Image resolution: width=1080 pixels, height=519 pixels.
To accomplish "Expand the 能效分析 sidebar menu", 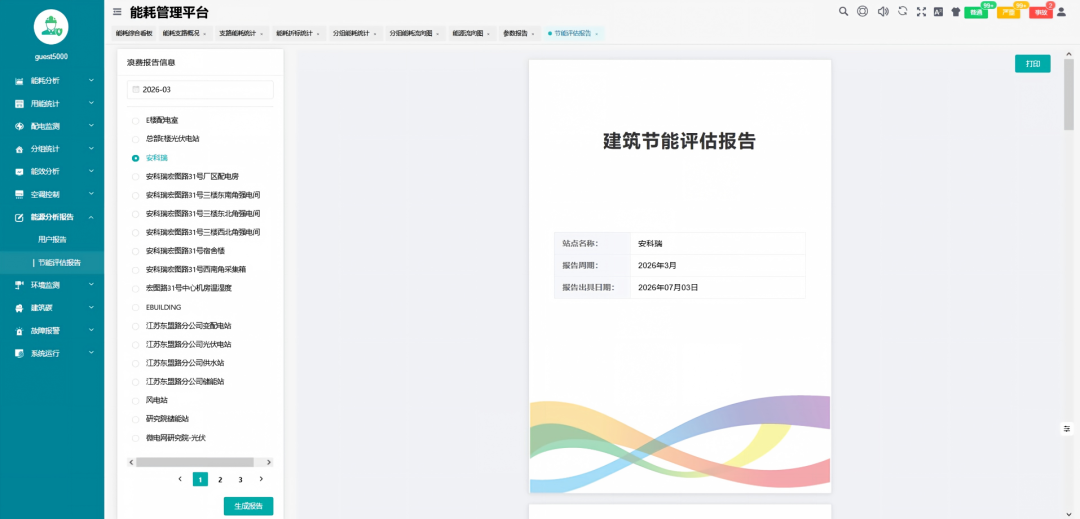I will (x=91, y=171).
